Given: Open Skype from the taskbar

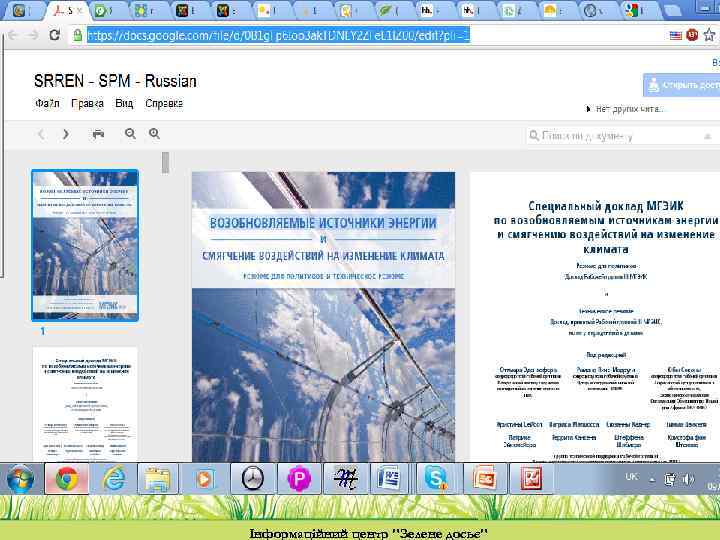Looking at the screenshot, I should point(435,478).
